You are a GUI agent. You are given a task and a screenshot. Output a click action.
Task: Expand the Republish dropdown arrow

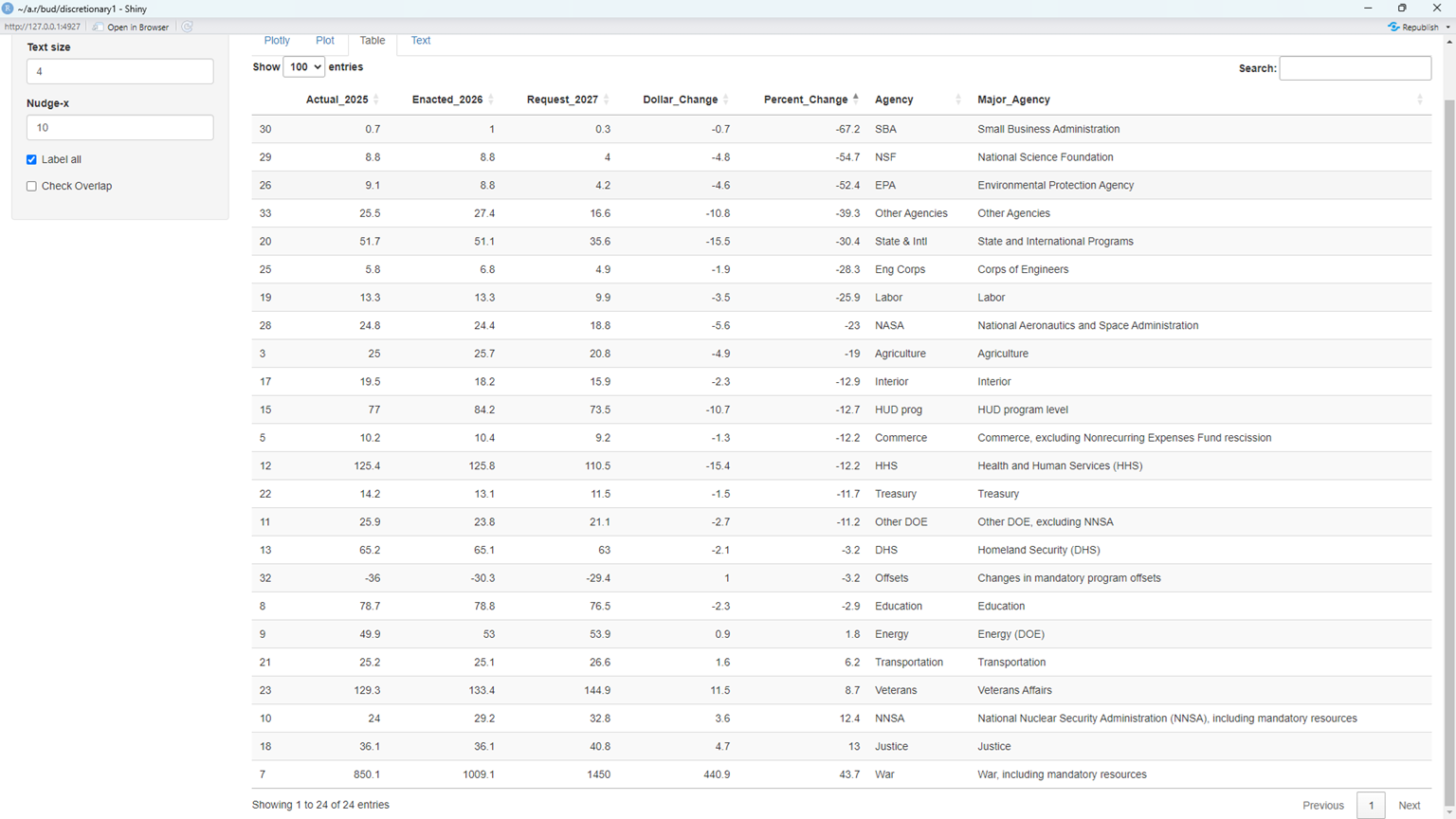(x=1447, y=27)
